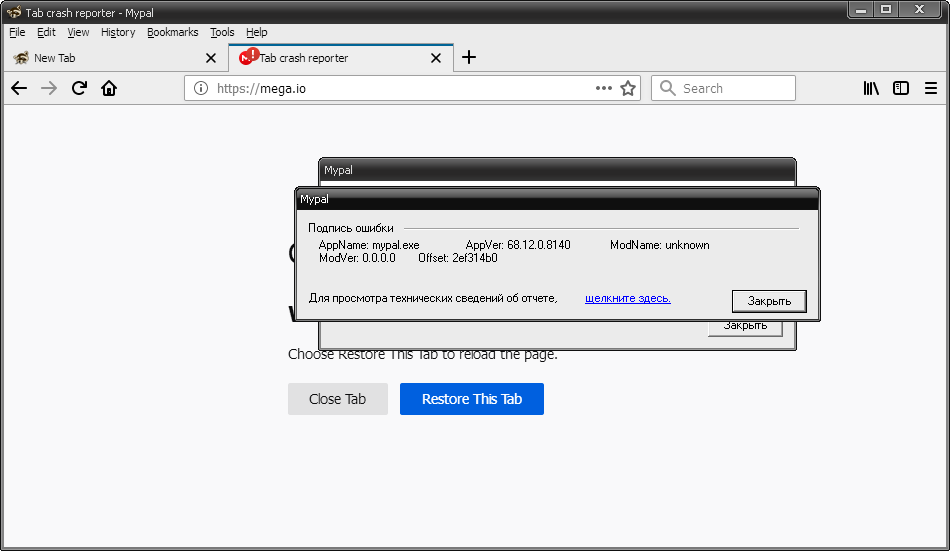Open the Library panel icon
Image resolution: width=950 pixels, height=551 pixels.
871,88
